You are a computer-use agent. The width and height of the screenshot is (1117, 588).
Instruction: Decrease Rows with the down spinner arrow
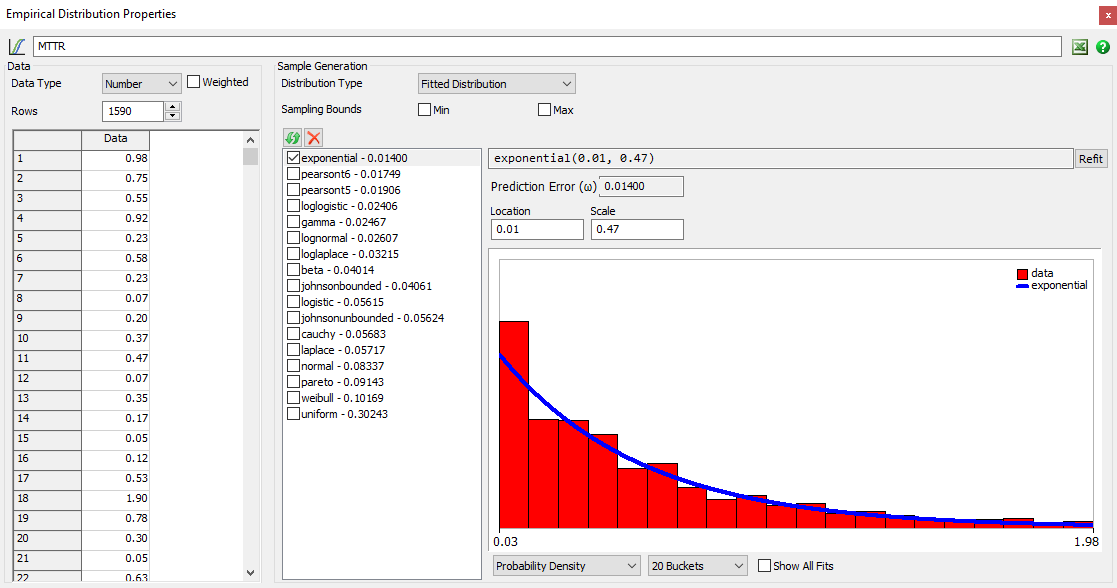point(172,116)
